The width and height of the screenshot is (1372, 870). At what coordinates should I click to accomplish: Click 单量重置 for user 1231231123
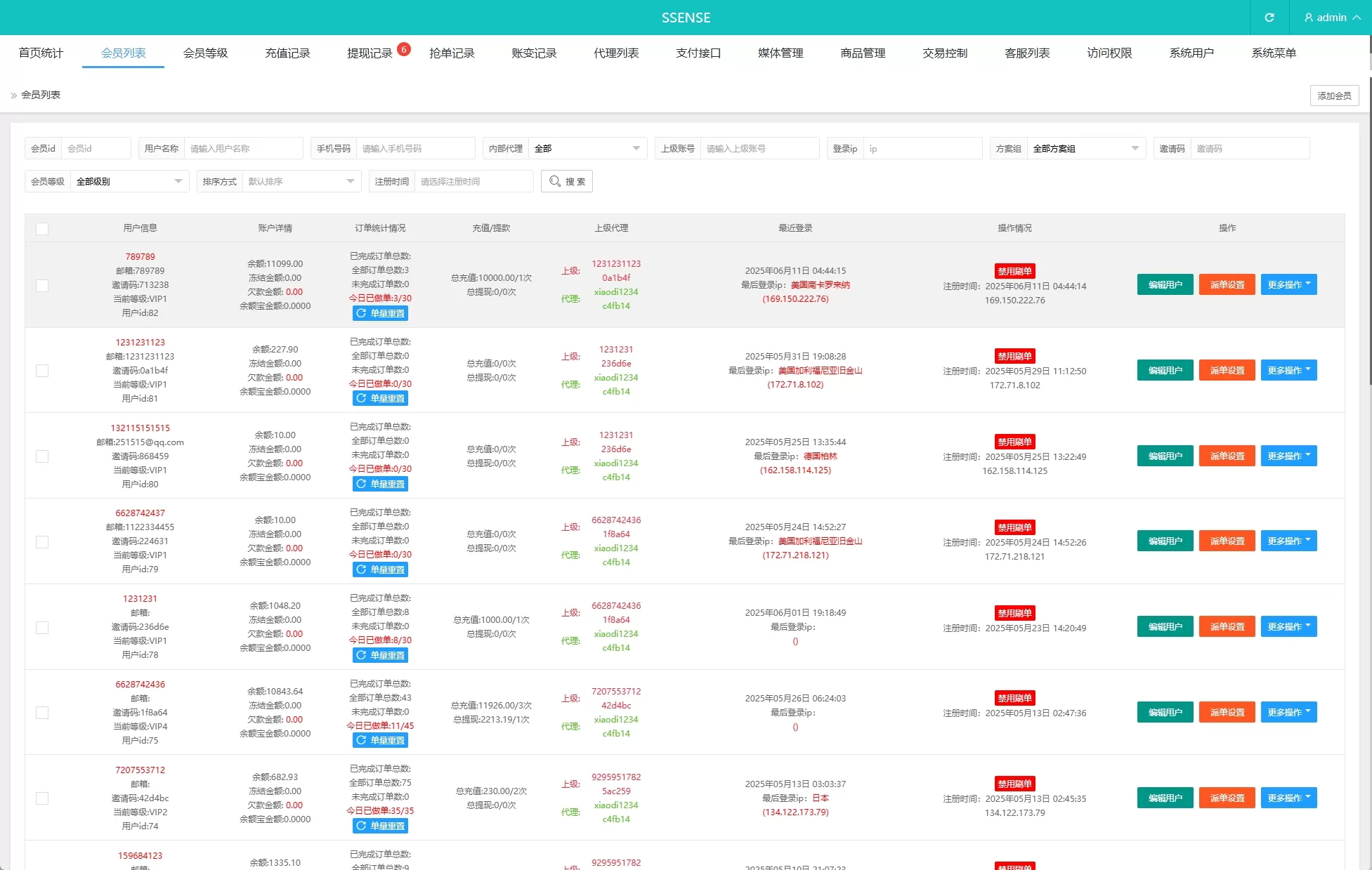(x=380, y=398)
